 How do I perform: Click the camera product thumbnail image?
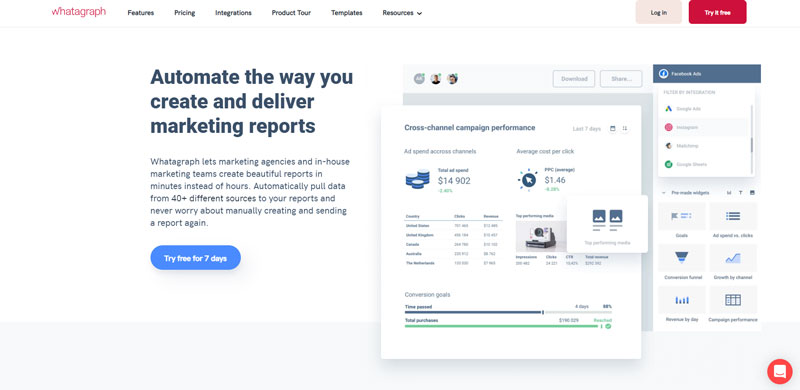point(541,236)
